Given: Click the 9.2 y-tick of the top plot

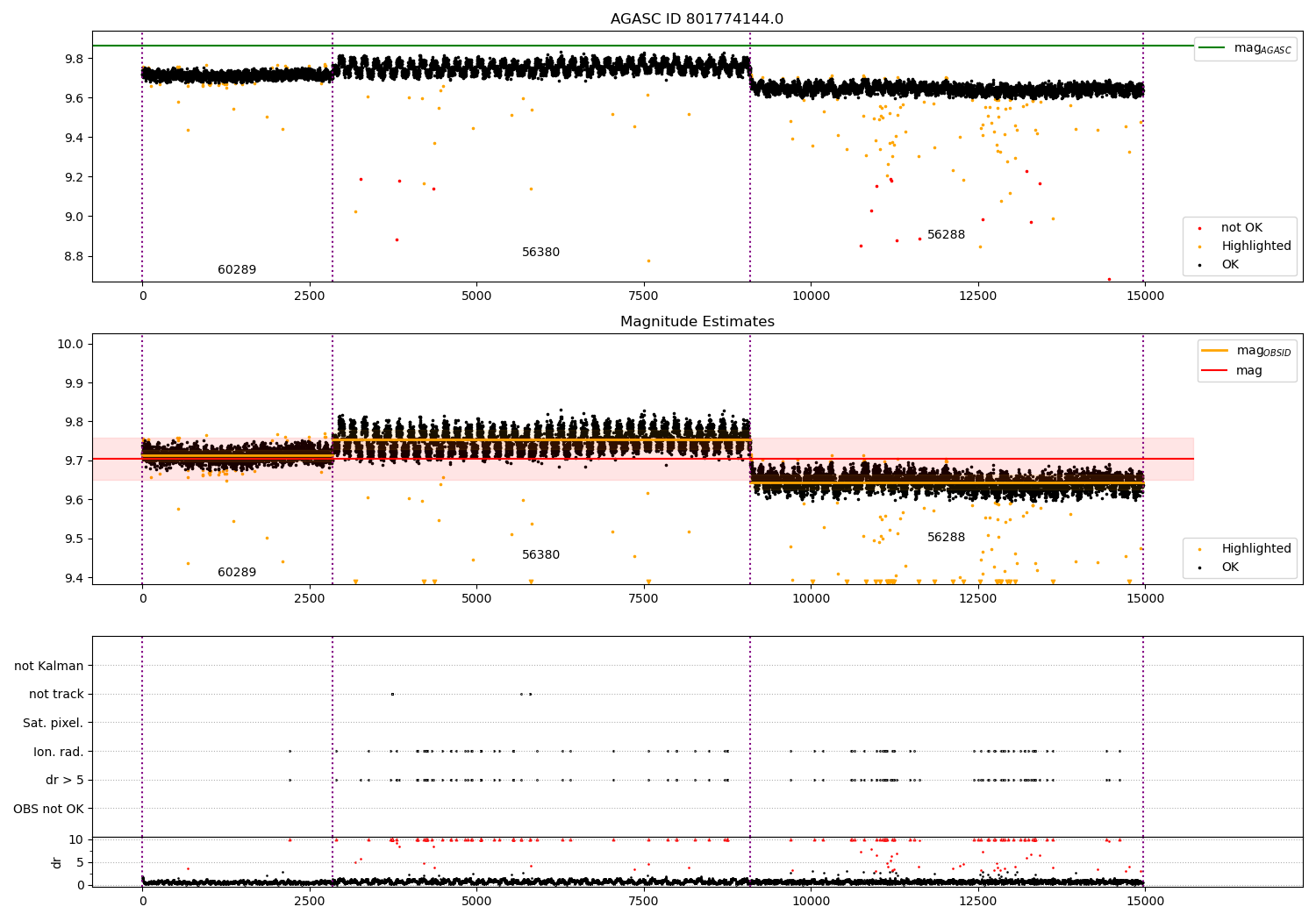Looking at the screenshot, I should tap(74, 177).
